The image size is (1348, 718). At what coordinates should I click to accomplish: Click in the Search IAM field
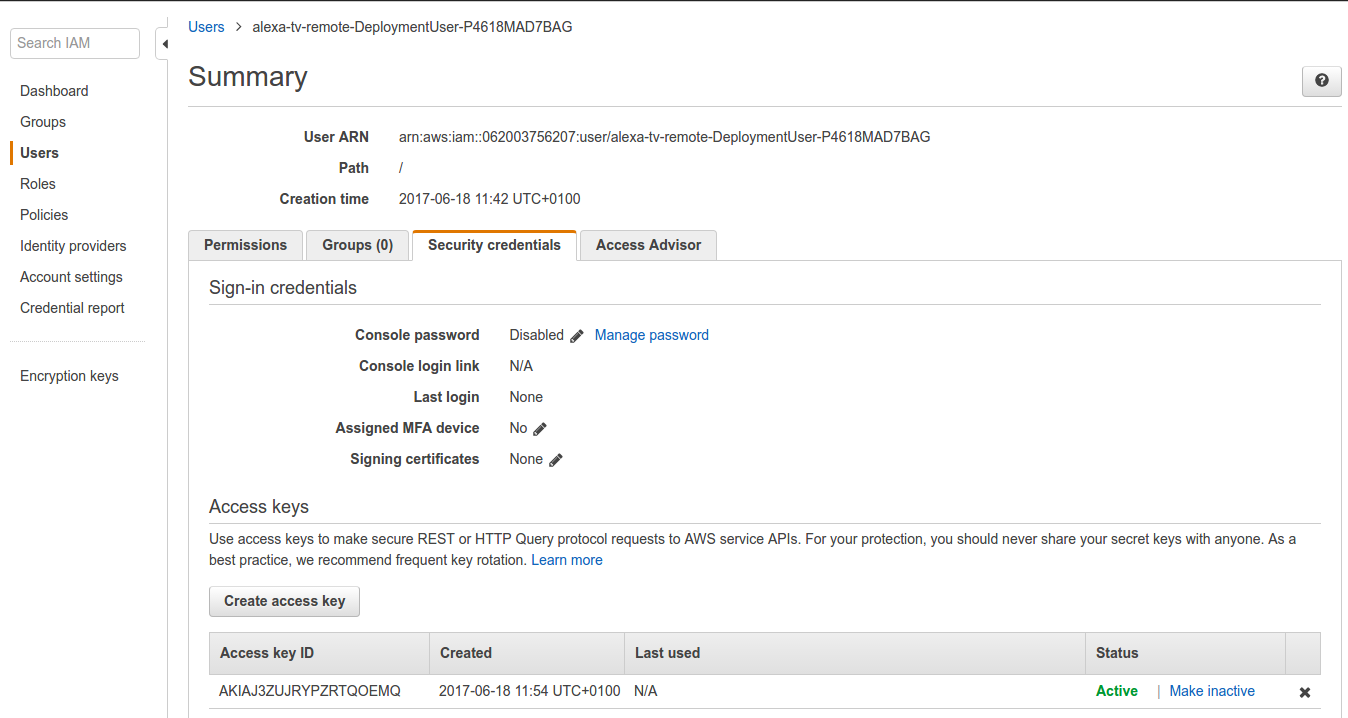[x=75, y=43]
